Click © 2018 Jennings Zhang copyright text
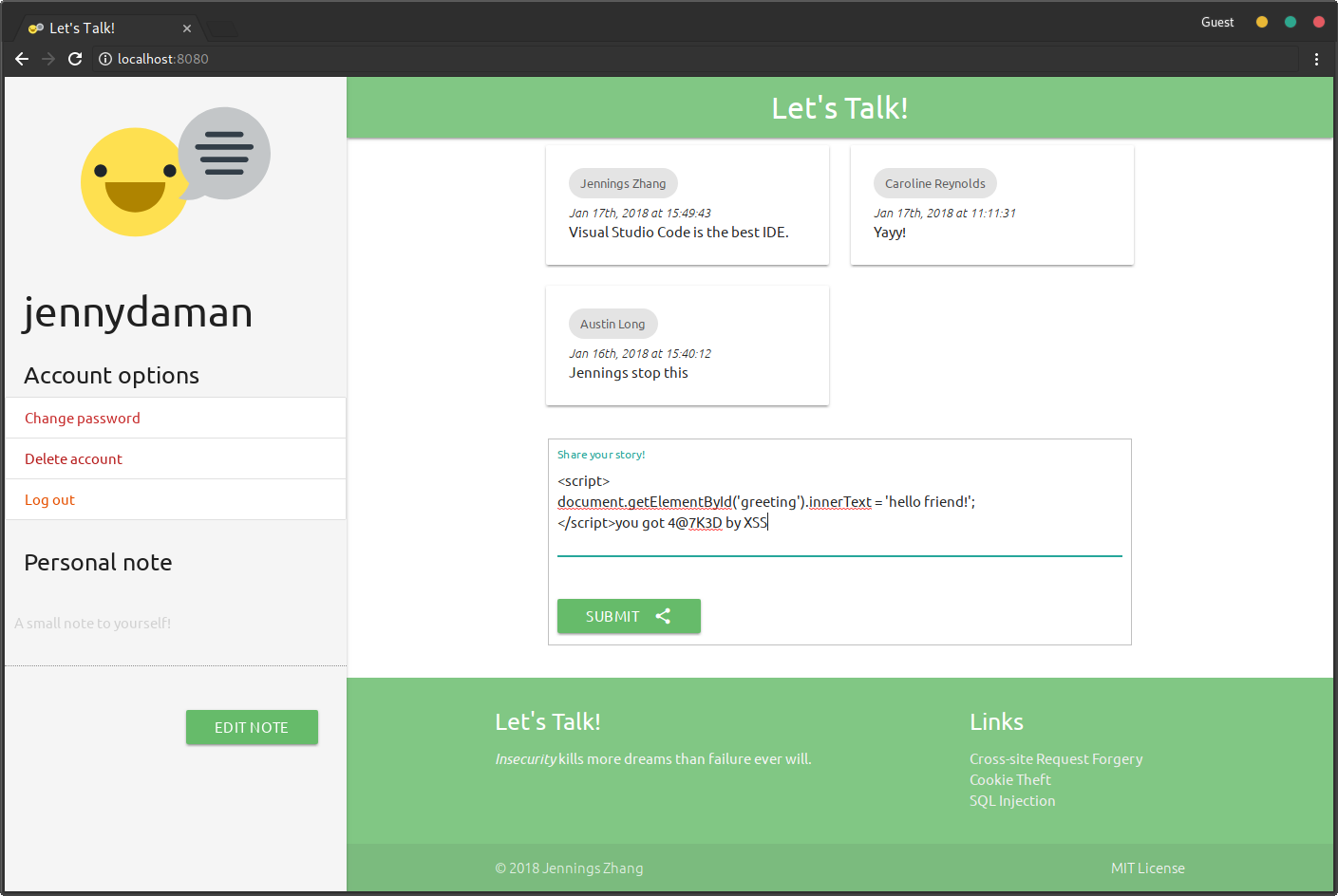This screenshot has height=896, width=1338. pos(569,868)
